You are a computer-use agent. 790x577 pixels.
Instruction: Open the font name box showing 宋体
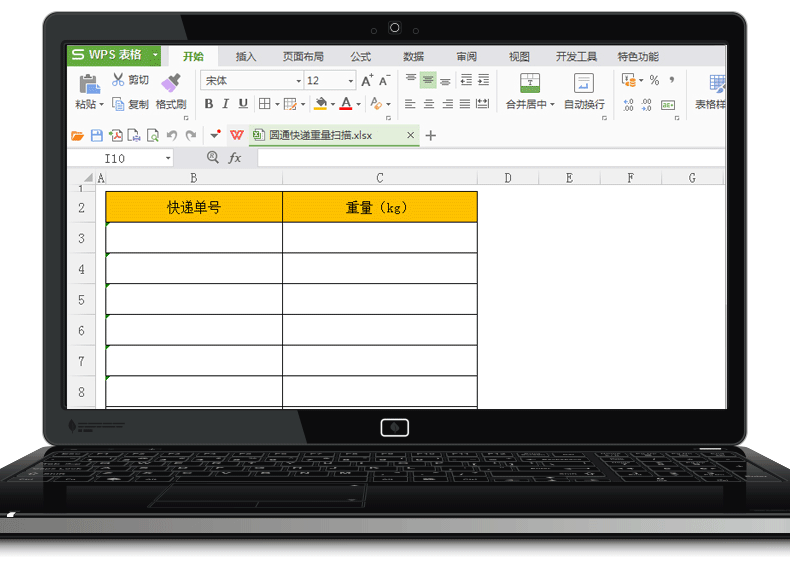pos(252,81)
